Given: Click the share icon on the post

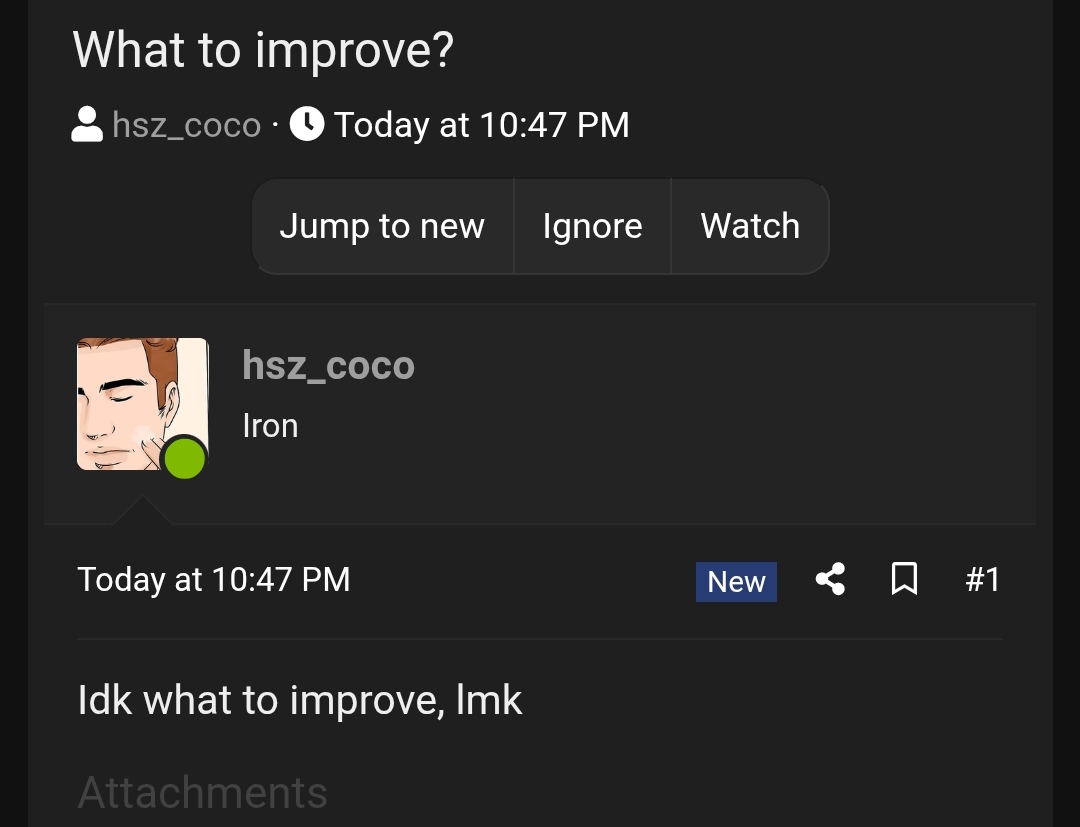Looking at the screenshot, I should coord(830,579).
